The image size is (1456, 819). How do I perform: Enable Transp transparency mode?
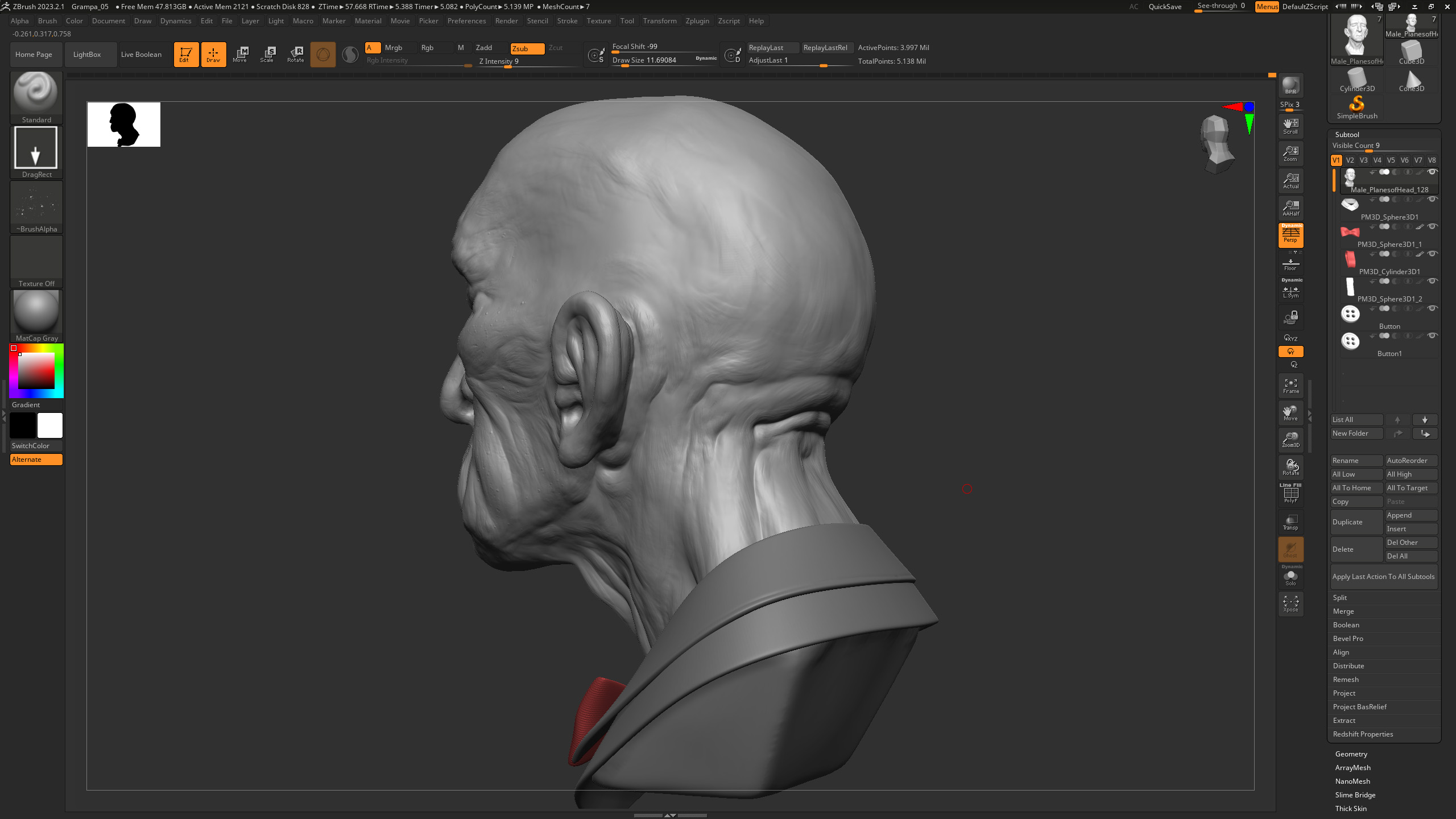[x=1290, y=522]
